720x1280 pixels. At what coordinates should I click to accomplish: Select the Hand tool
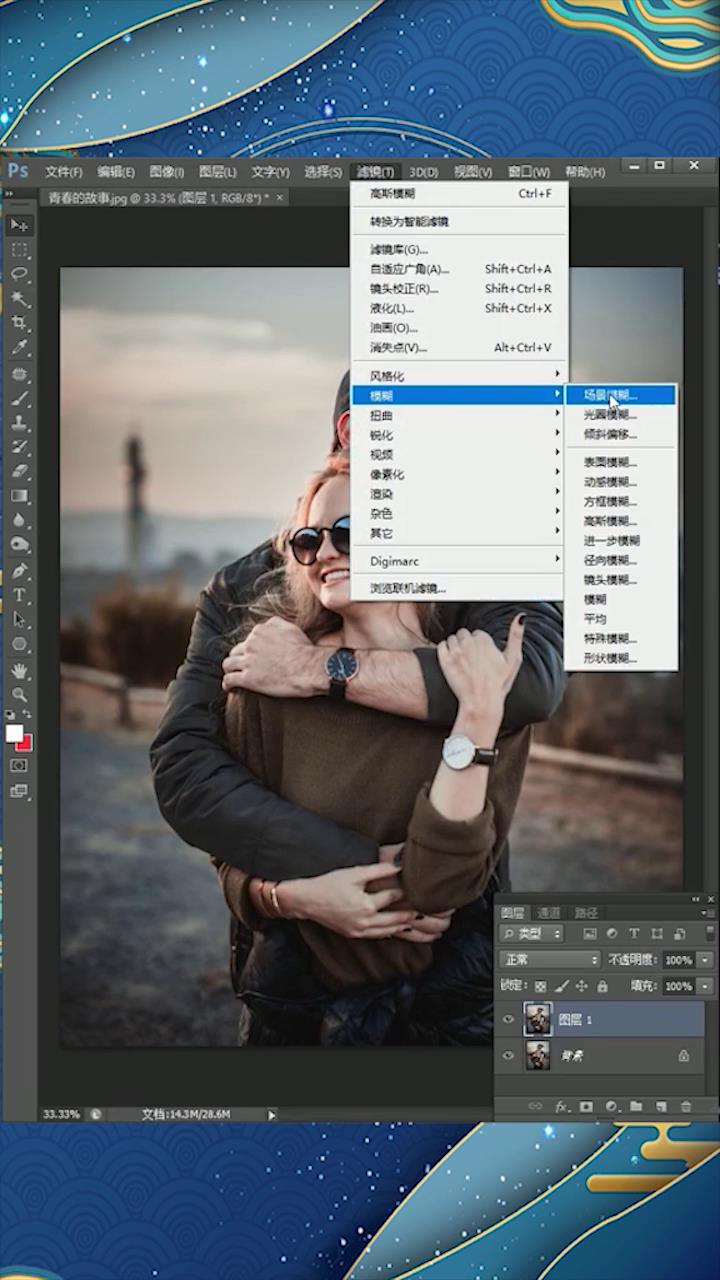pyautogui.click(x=19, y=670)
